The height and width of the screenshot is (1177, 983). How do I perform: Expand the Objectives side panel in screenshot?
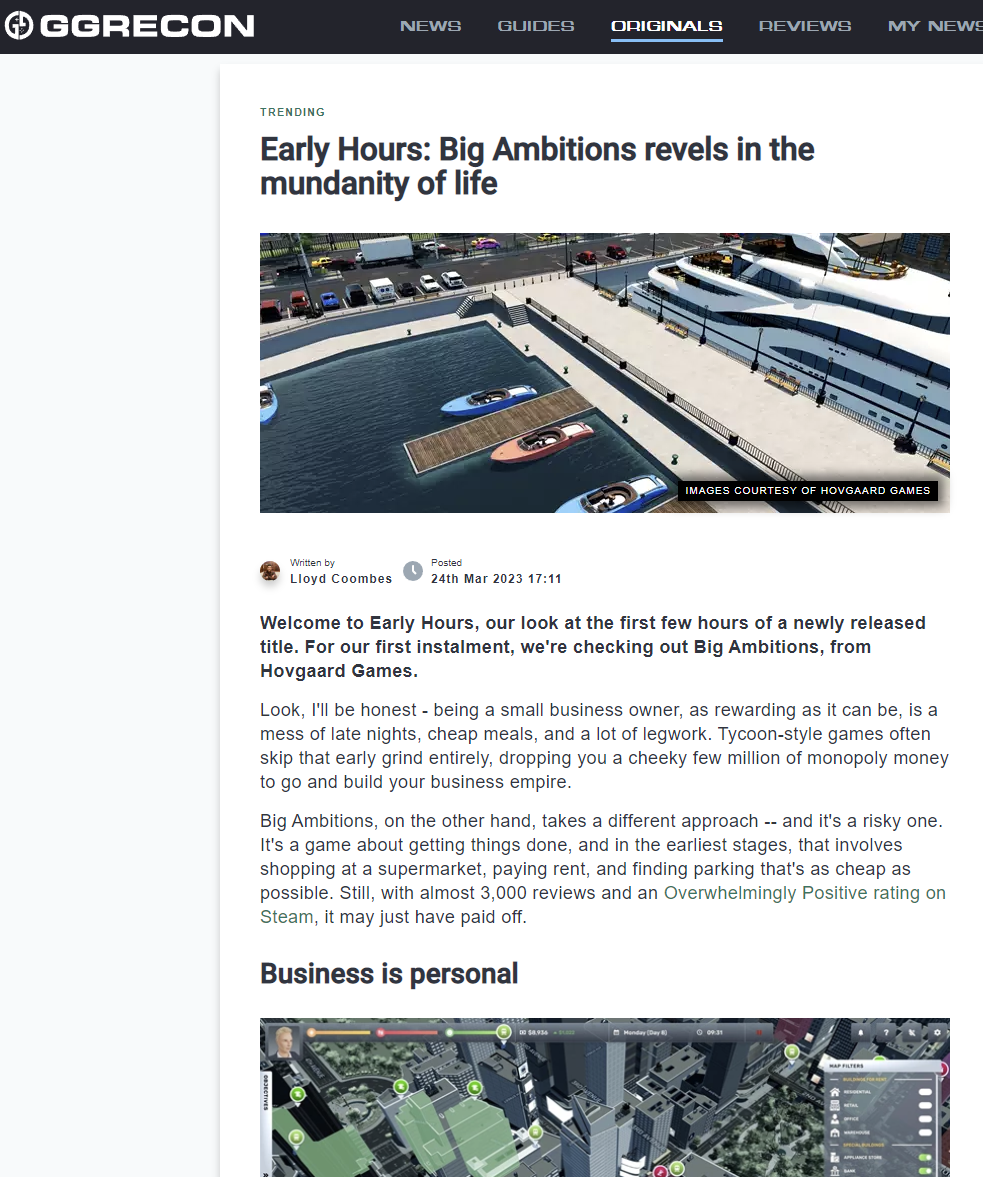(266, 1092)
